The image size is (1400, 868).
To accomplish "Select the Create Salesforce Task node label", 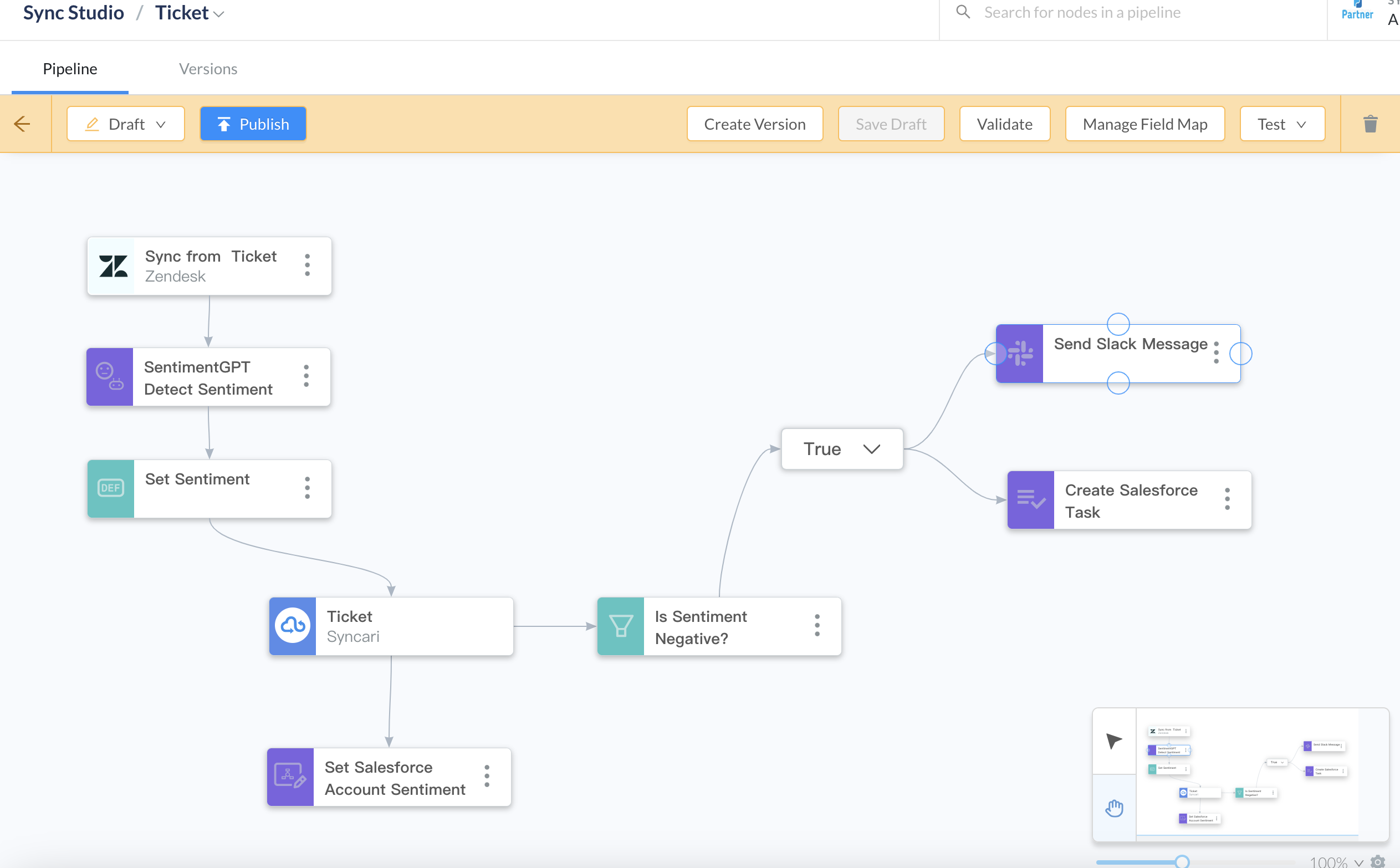I will pyautogui.click(x=1131, y=501).
